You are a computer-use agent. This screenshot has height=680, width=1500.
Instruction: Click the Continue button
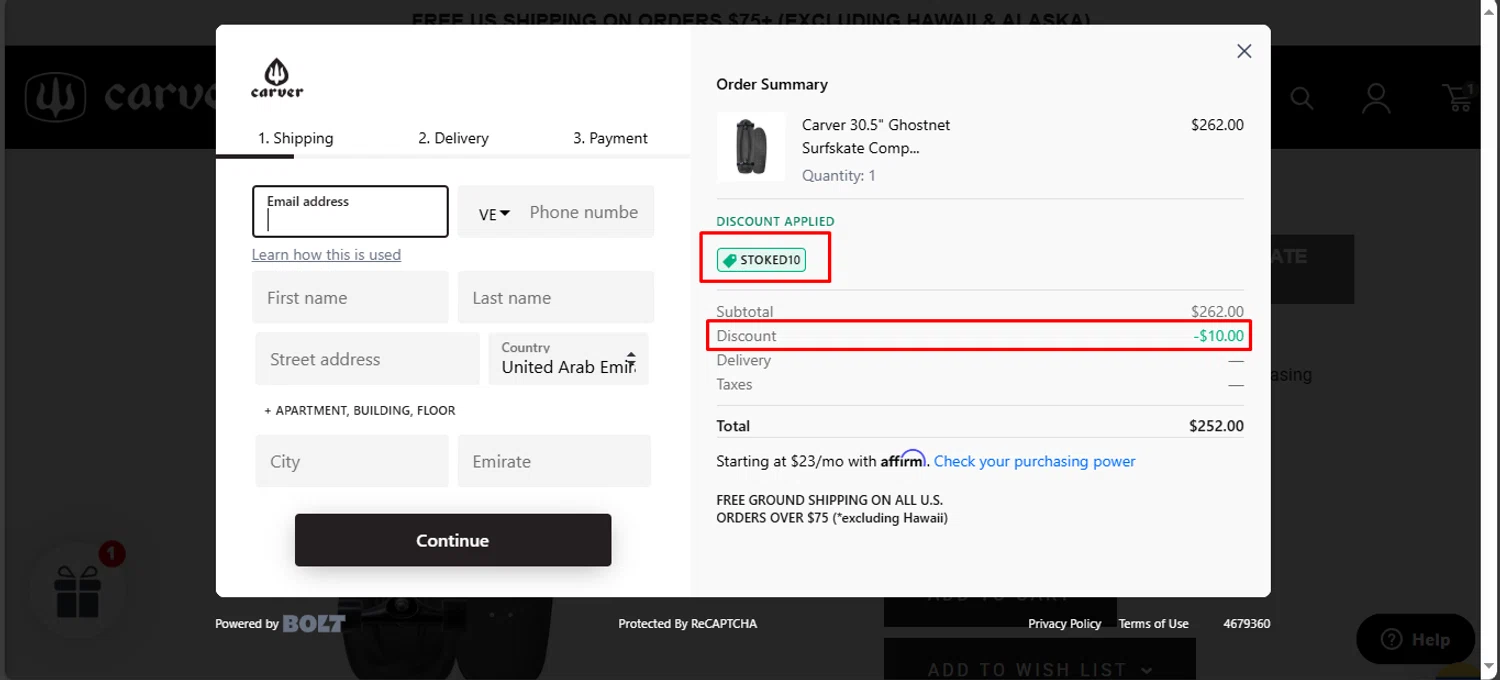453,540
